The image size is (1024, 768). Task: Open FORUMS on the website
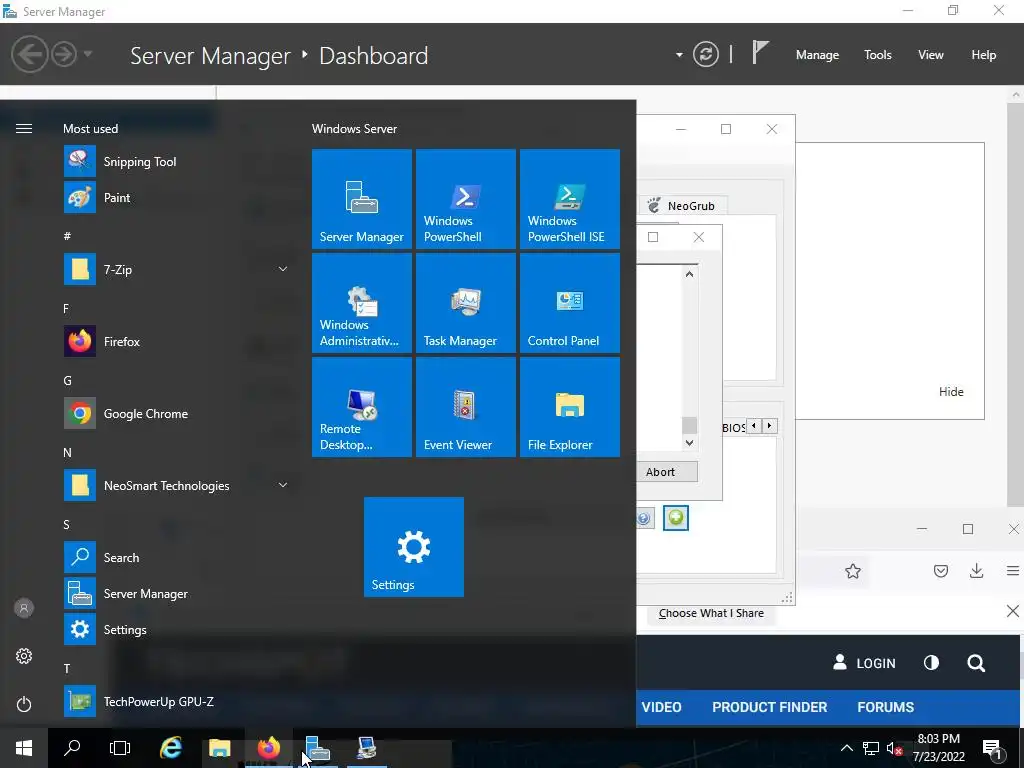886,707
